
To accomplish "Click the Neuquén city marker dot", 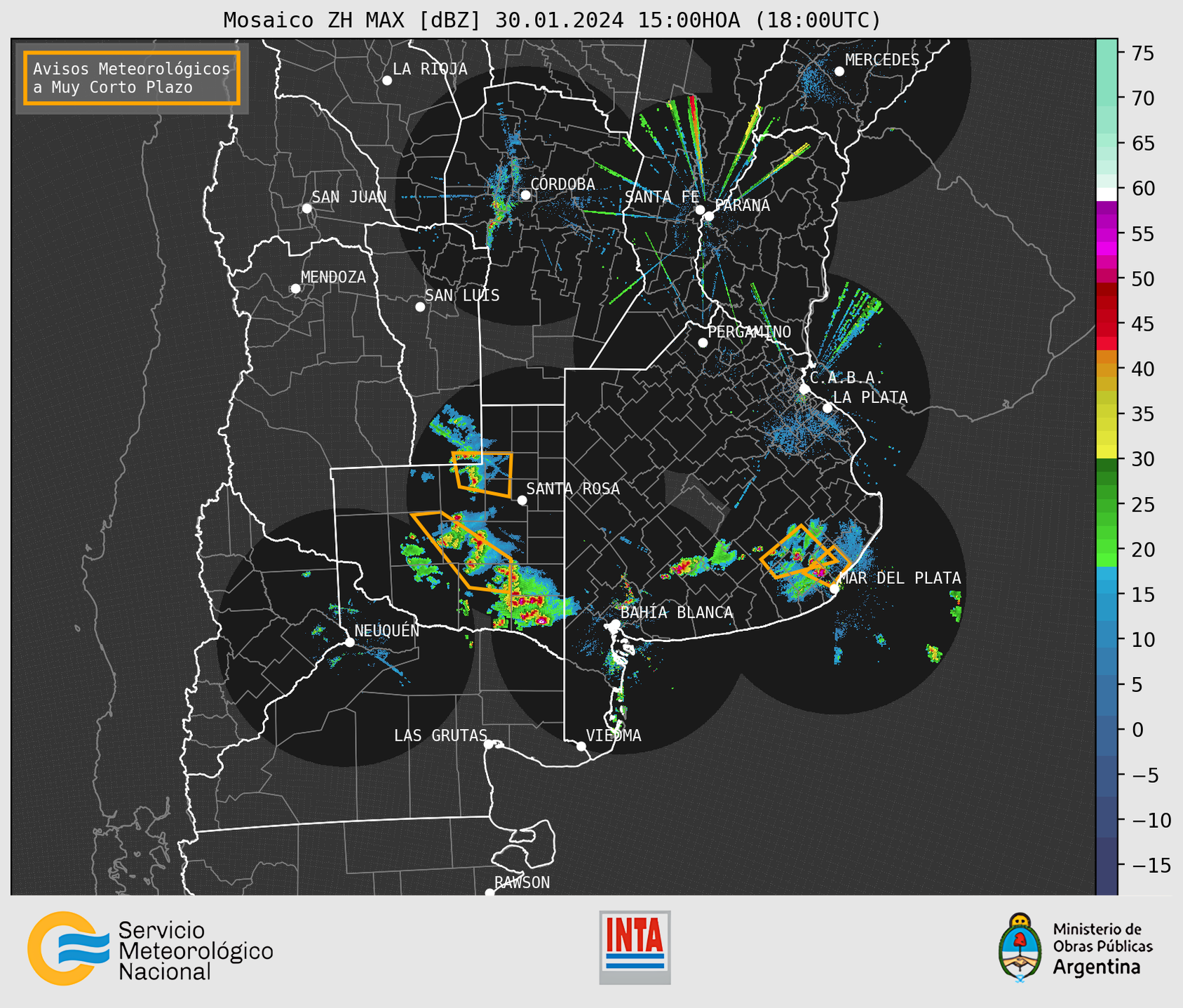I will [x=349, y=642].
